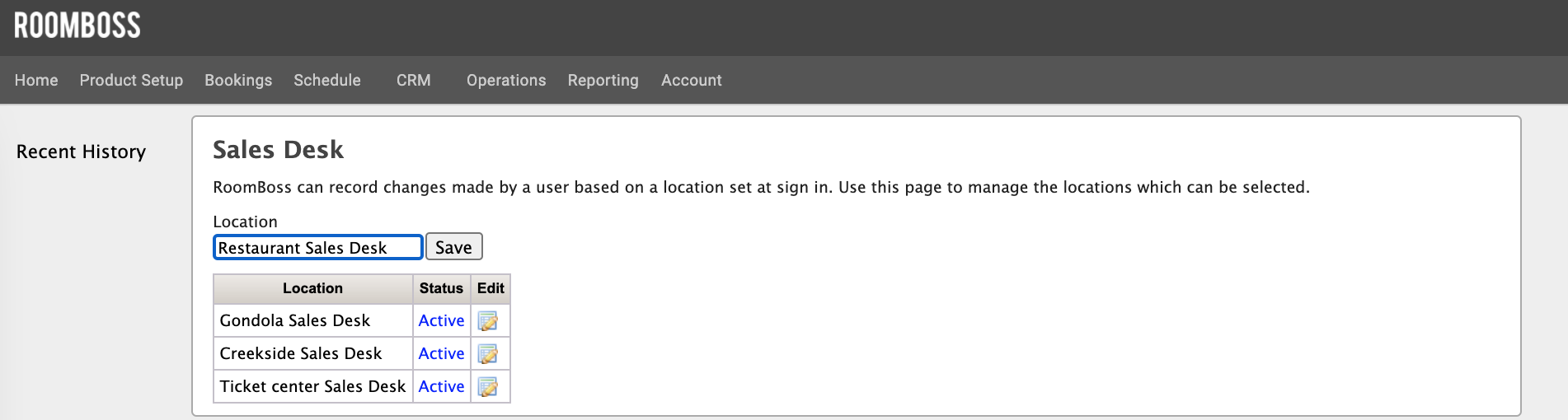1568x420 pixels.
Task: Open the Schedule menu
Action: click(x=327, y=81)
